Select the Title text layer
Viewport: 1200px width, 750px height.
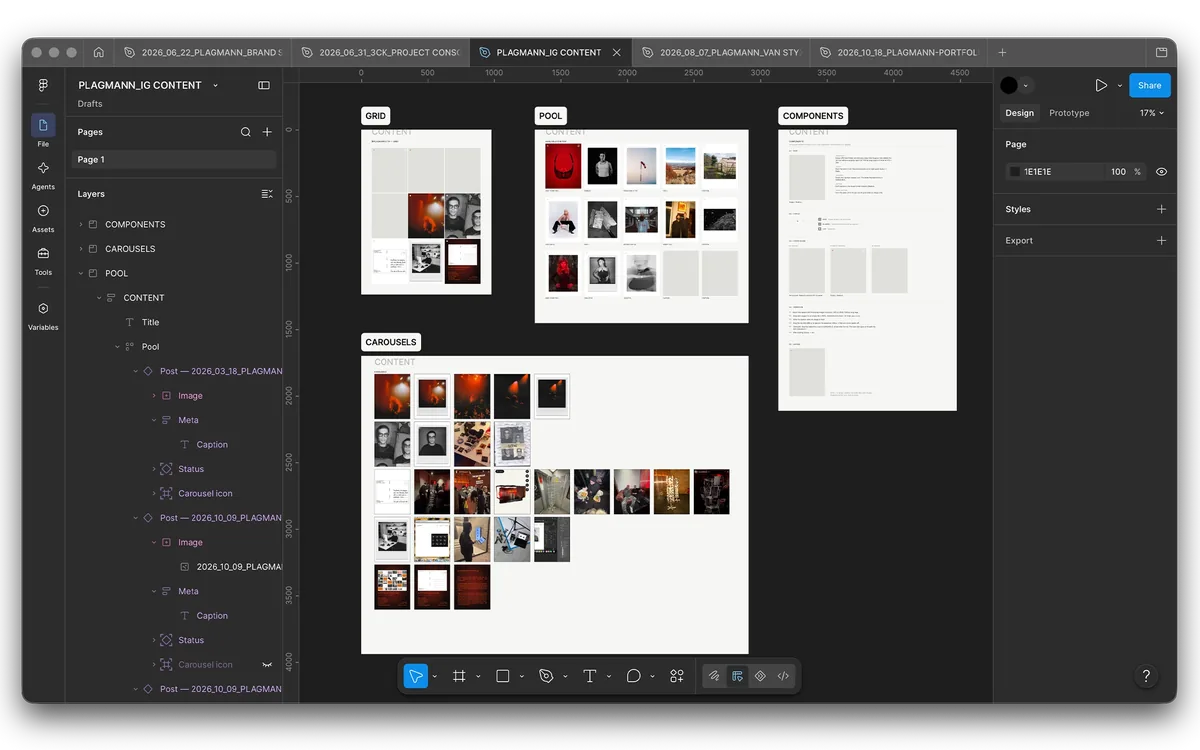click(x=150, y=322)
